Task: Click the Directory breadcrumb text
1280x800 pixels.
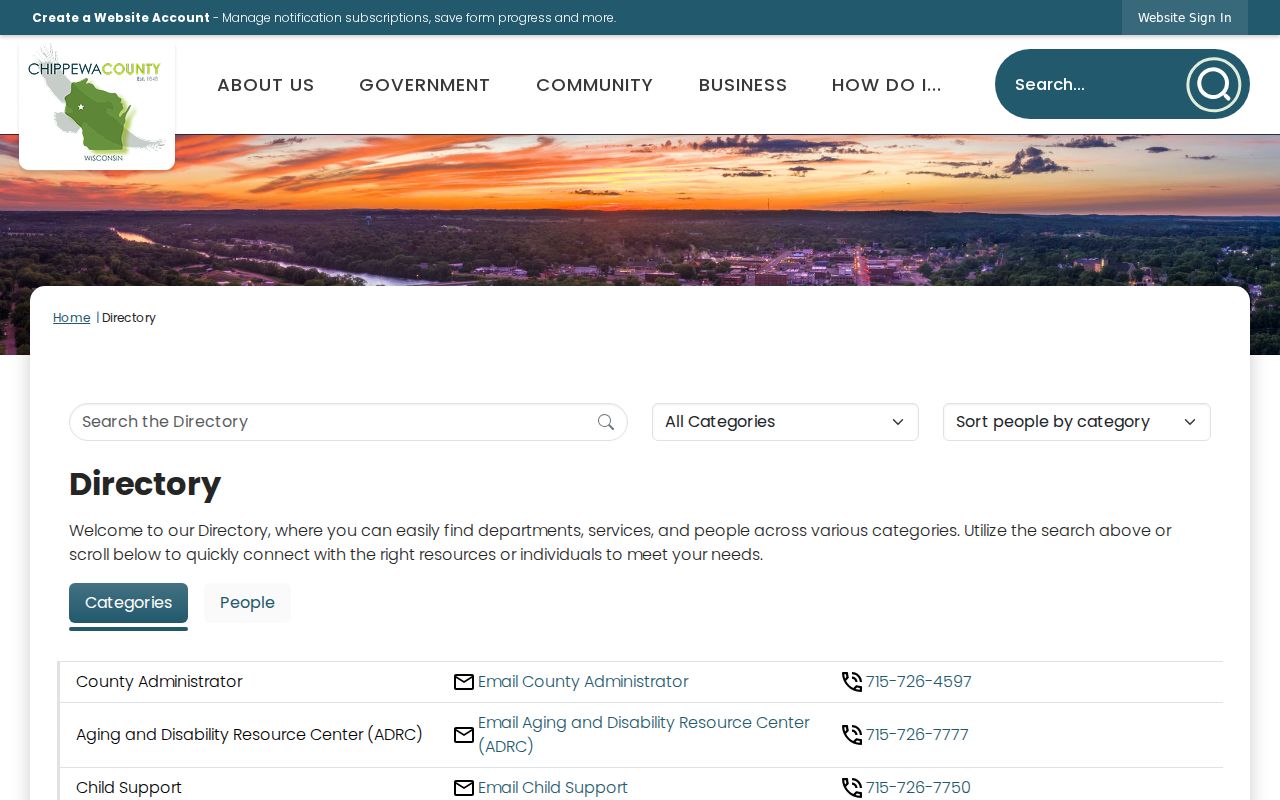Action: [129, 318]
